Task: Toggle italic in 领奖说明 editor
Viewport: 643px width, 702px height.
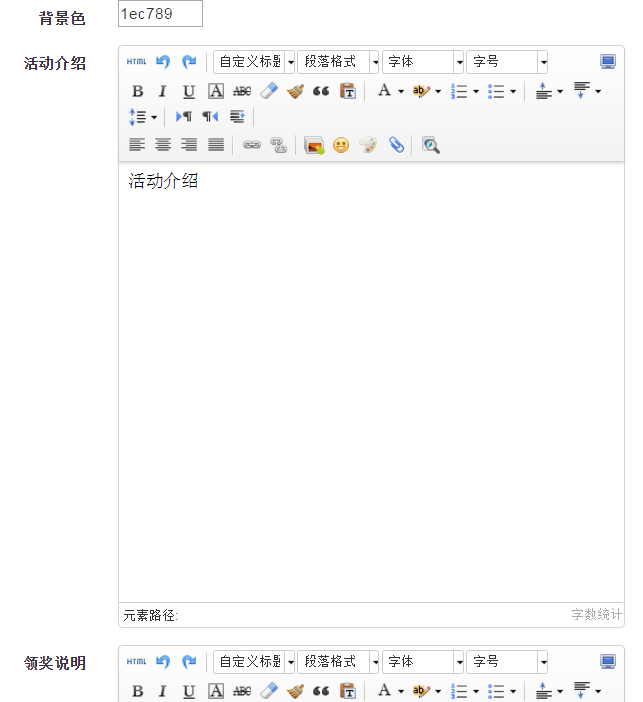Action: coord(163,691)
